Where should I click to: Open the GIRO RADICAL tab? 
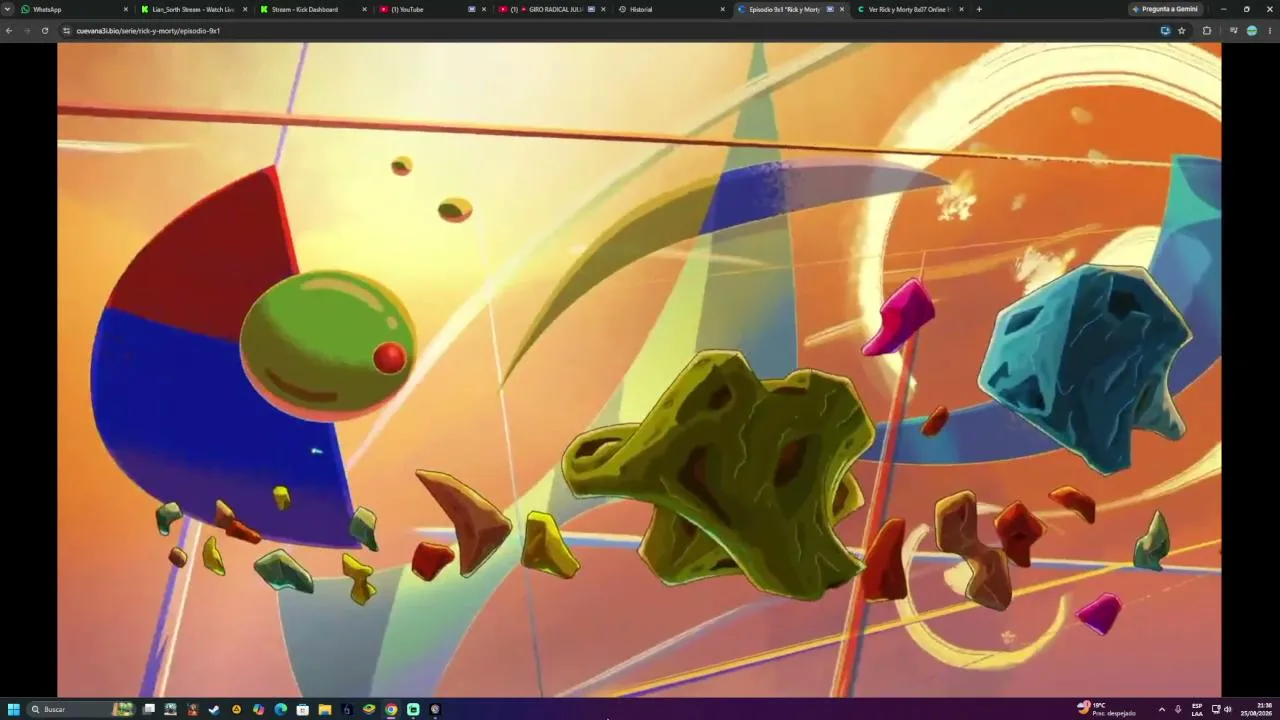pos(551,9)
